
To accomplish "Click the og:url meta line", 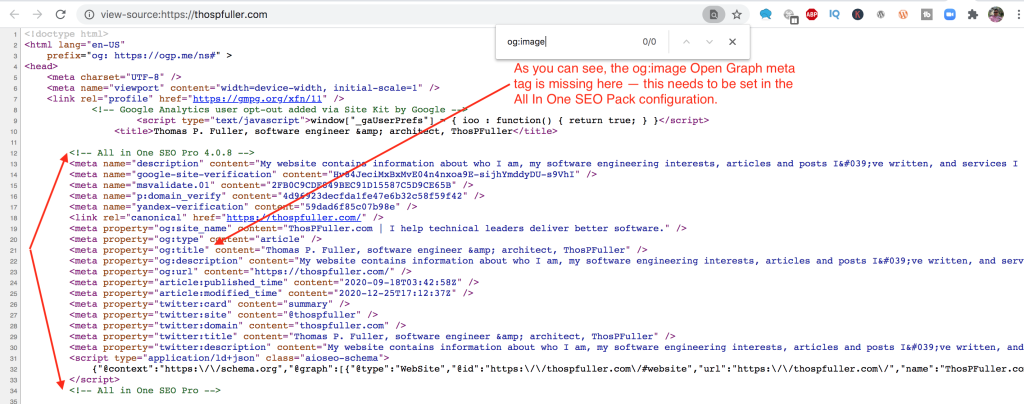I will 240,271.
